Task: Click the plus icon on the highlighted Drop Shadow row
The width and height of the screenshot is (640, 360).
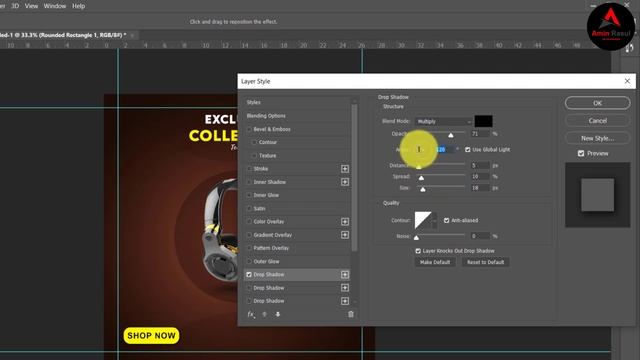Action: pyautogui.click(x=345, y=275)
